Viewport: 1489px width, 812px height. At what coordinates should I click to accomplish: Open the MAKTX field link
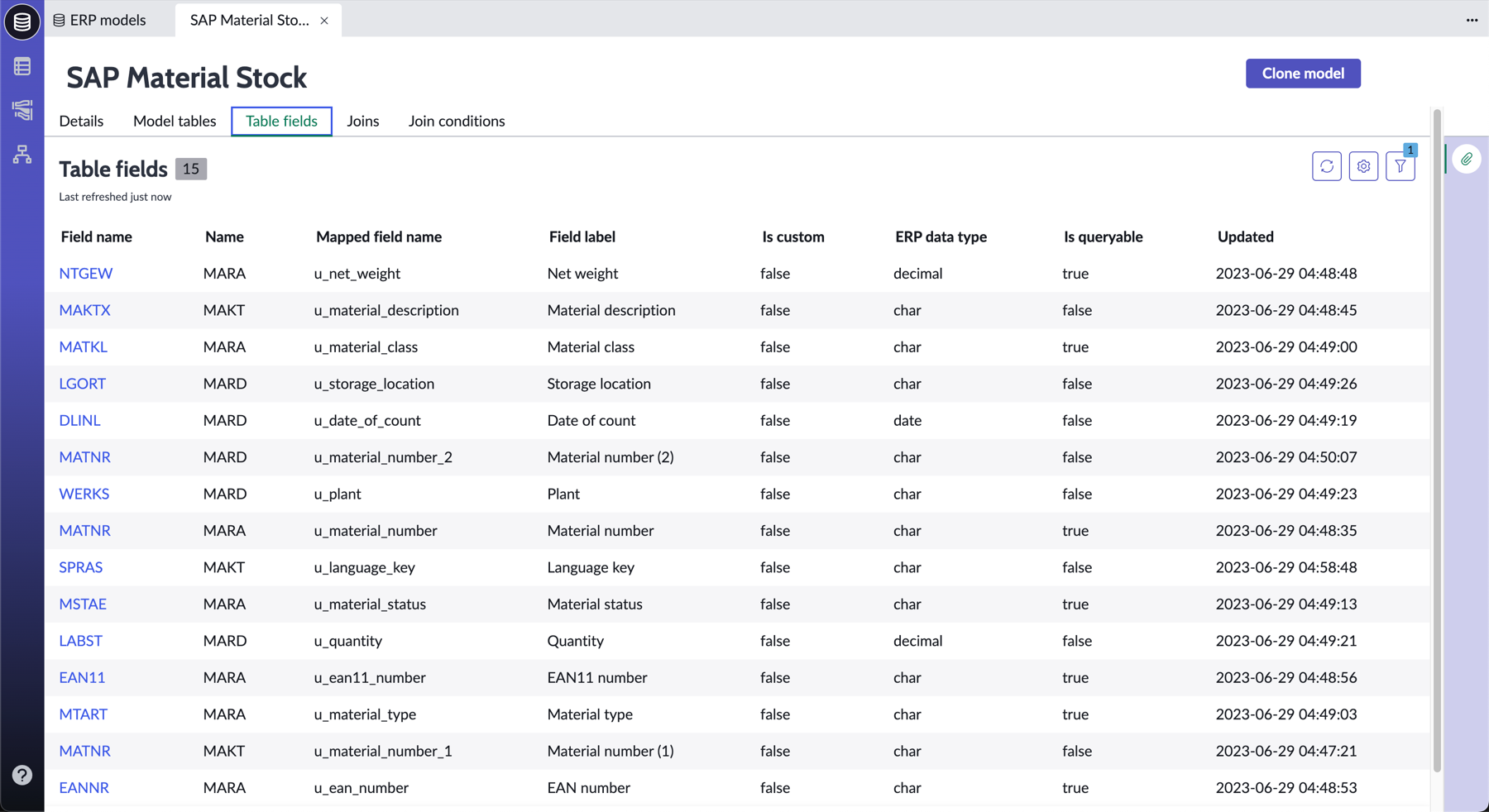[84, 310]
